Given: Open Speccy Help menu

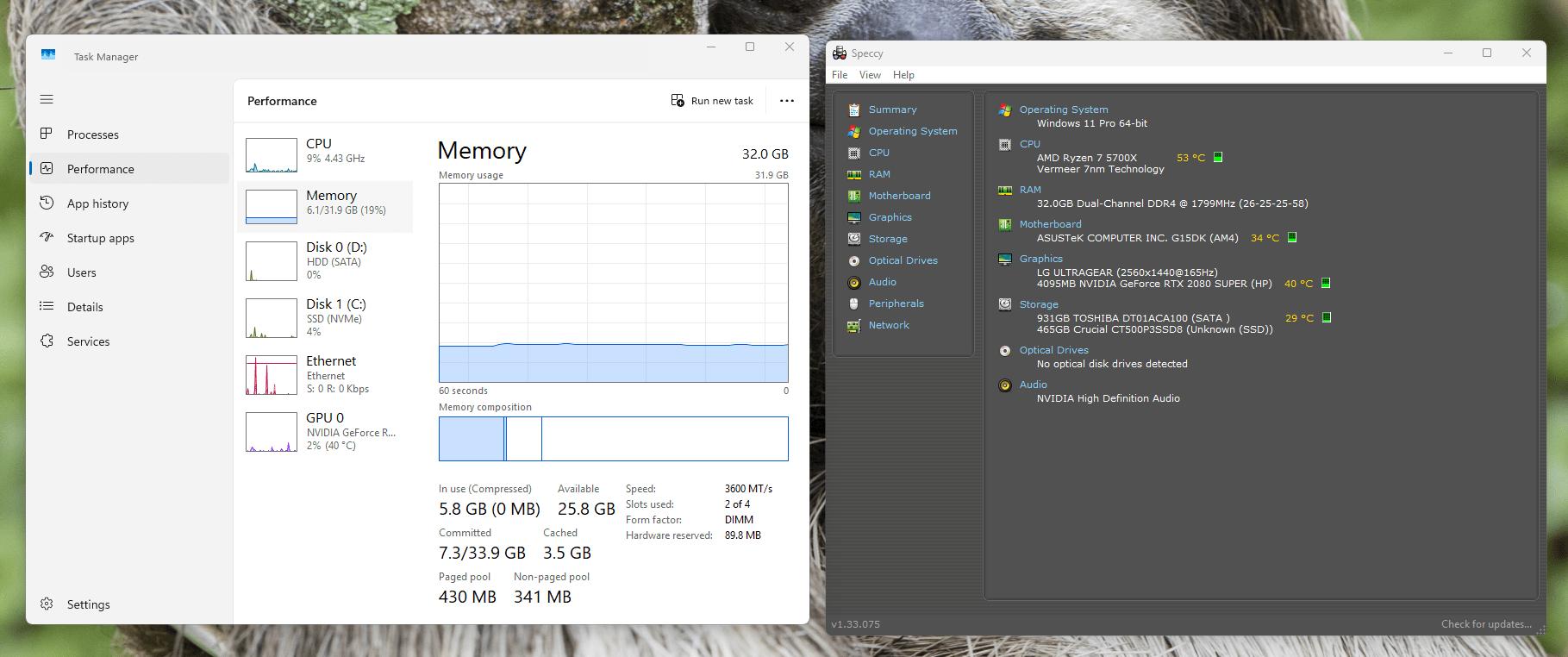Looking at the screenshot, I should point(903,75).
